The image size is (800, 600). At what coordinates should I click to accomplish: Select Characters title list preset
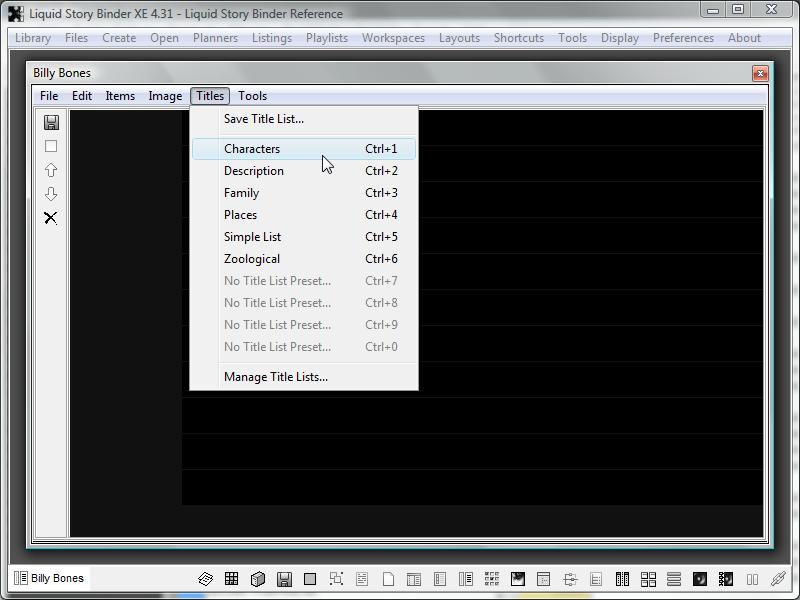pos(252,149)
